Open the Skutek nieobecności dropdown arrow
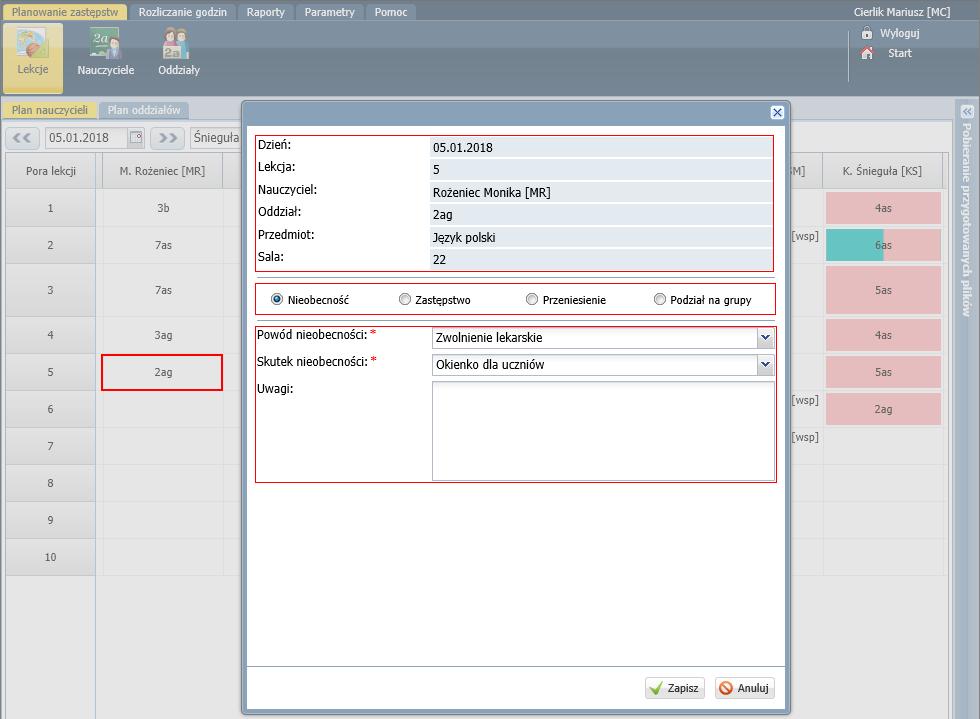Screen dimensions: 980x719 pyautogui.click(x=765, y=365)
